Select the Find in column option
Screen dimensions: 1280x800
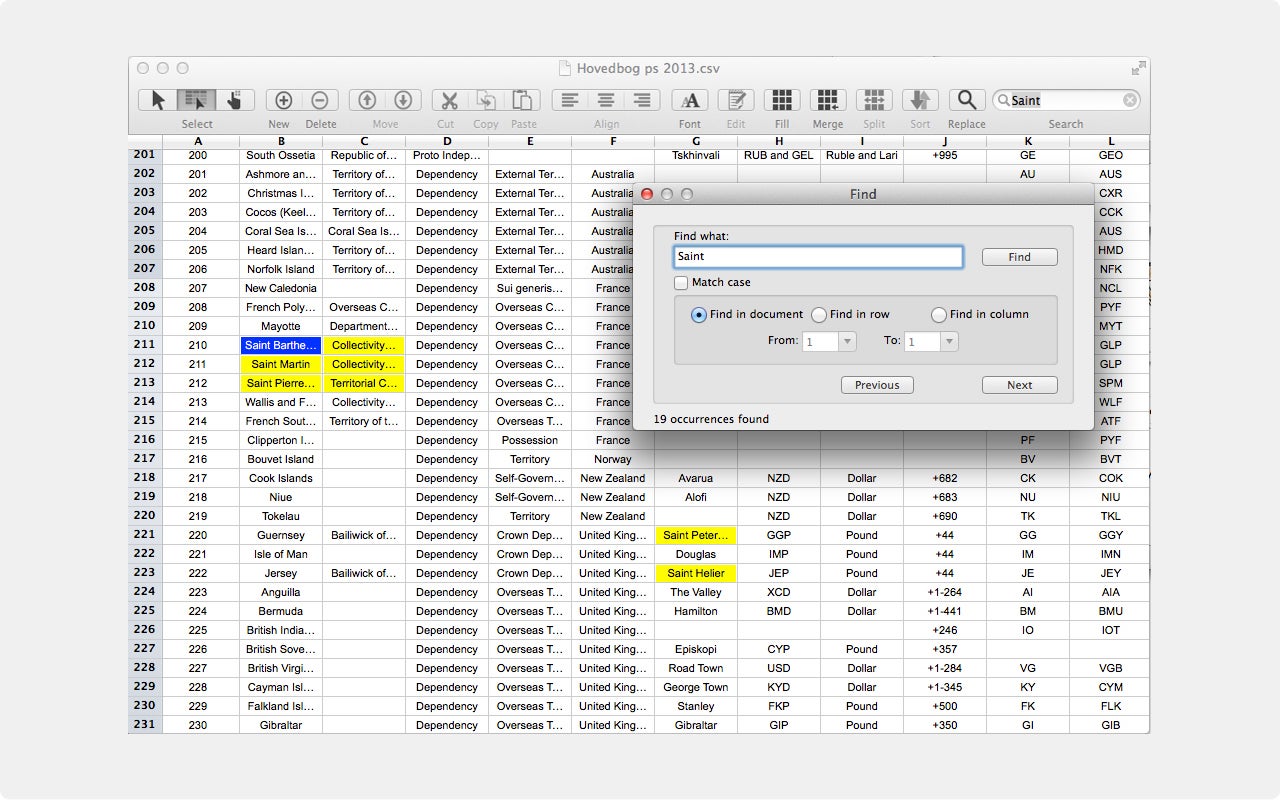click(x=938, y=315)
